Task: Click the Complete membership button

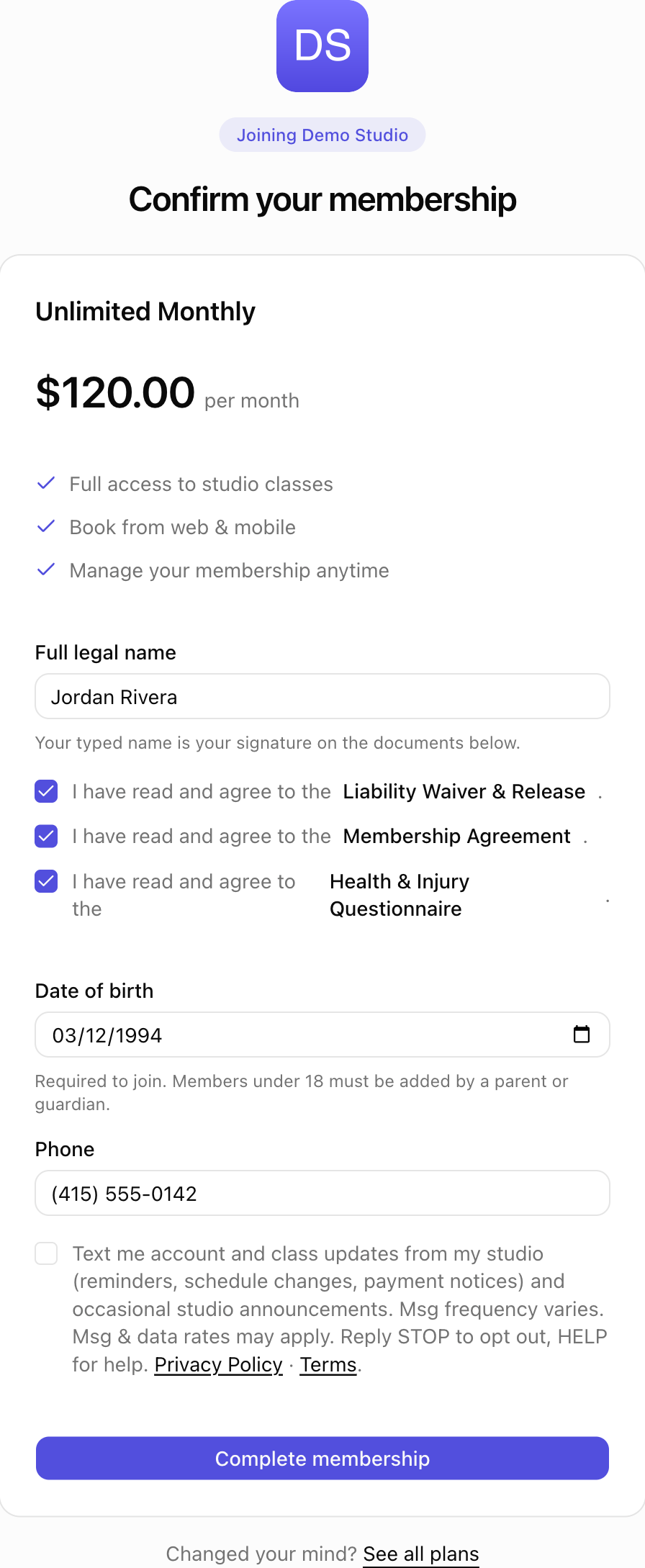Action: (x=322, y=1458)
